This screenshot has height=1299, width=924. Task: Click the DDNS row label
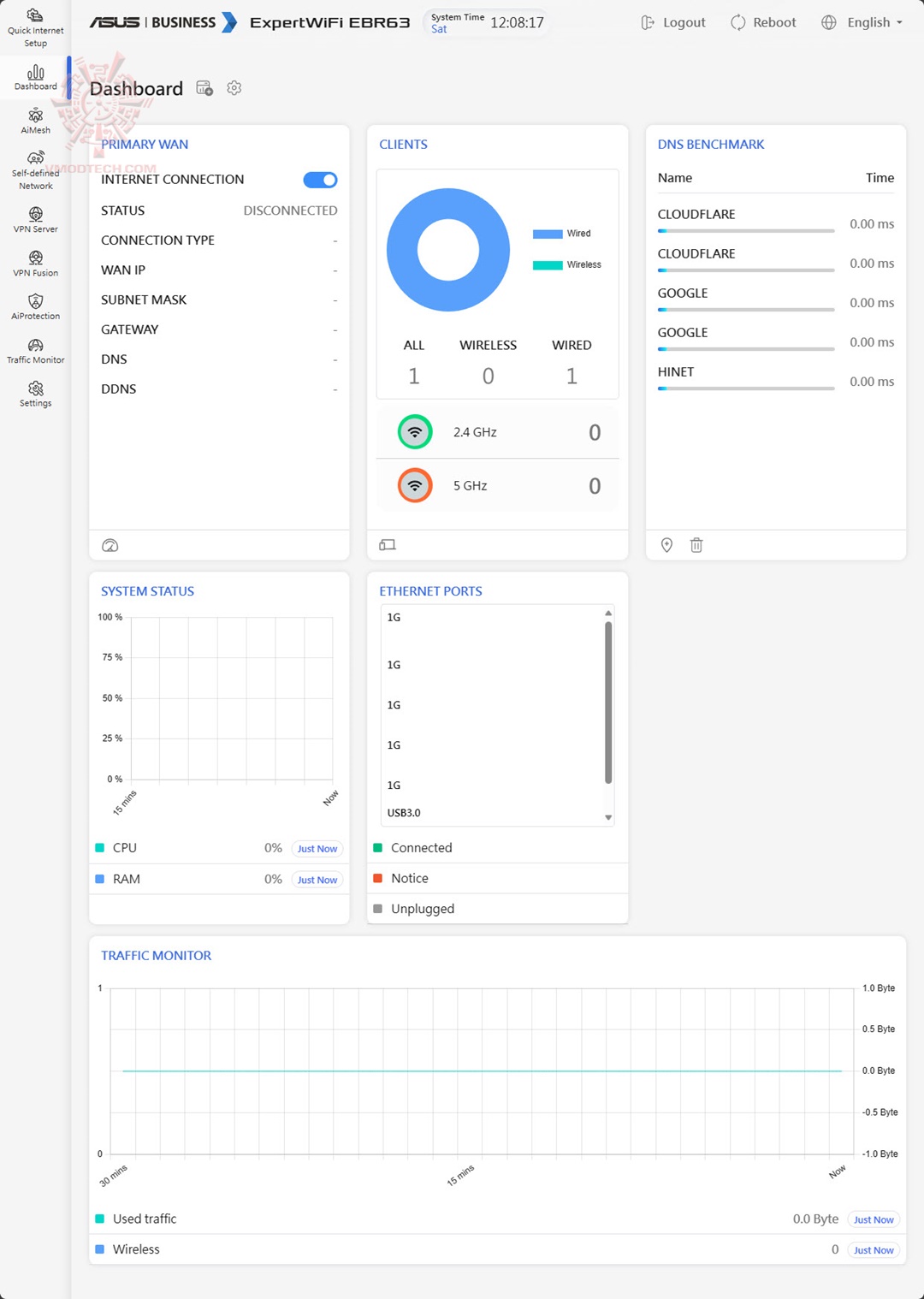[x=119, y=389]
